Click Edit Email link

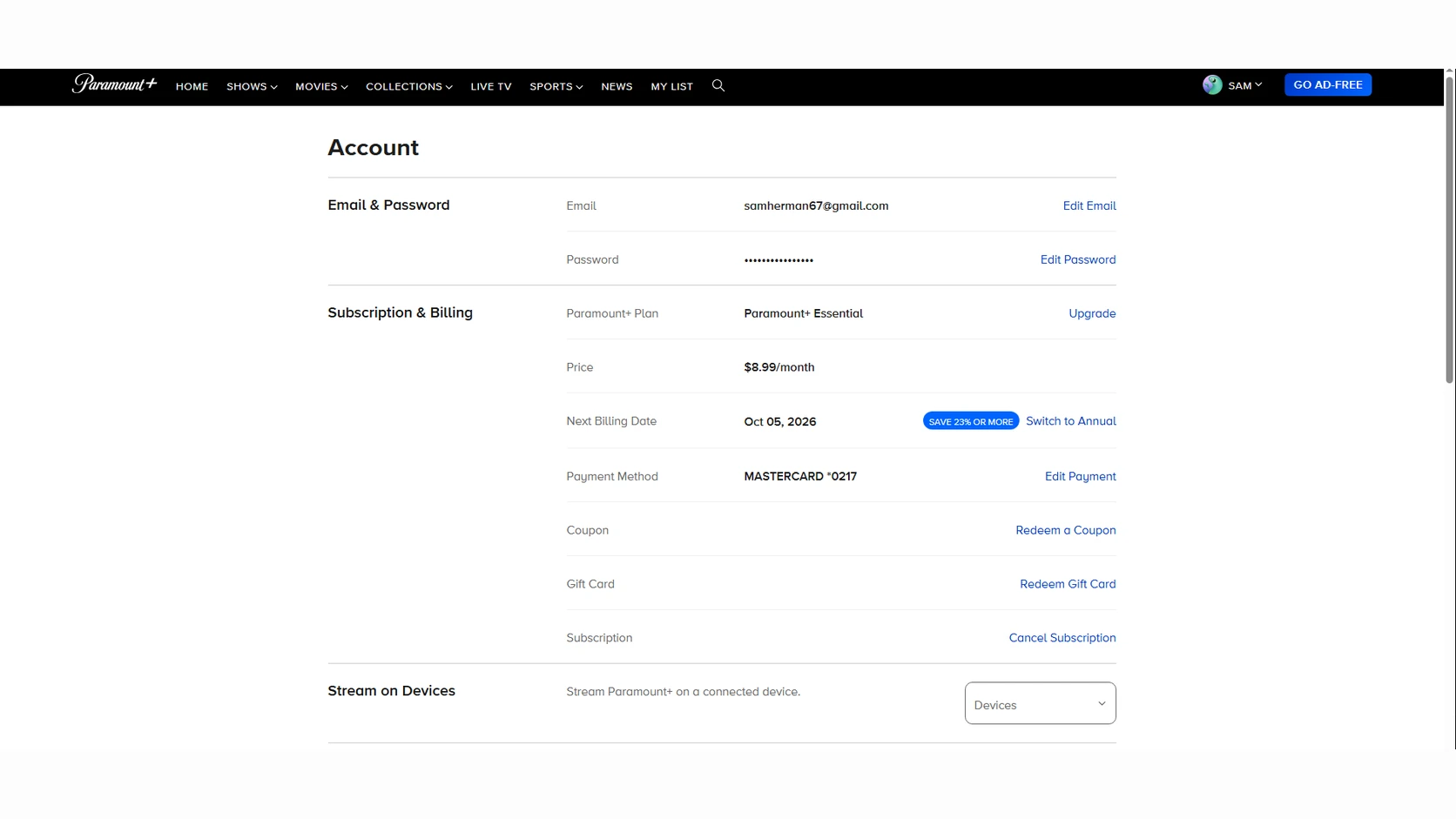(1089, 205)
